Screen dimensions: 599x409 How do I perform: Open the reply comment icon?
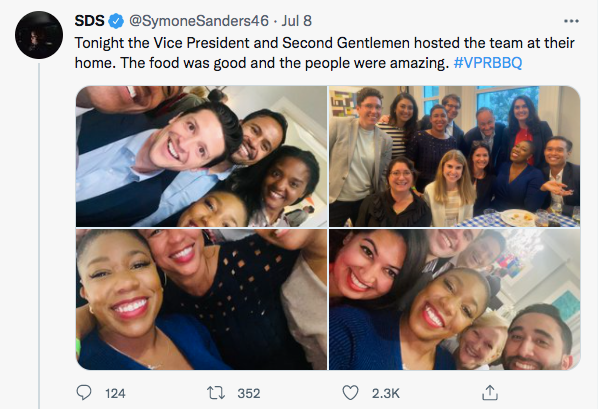point(84,393)
